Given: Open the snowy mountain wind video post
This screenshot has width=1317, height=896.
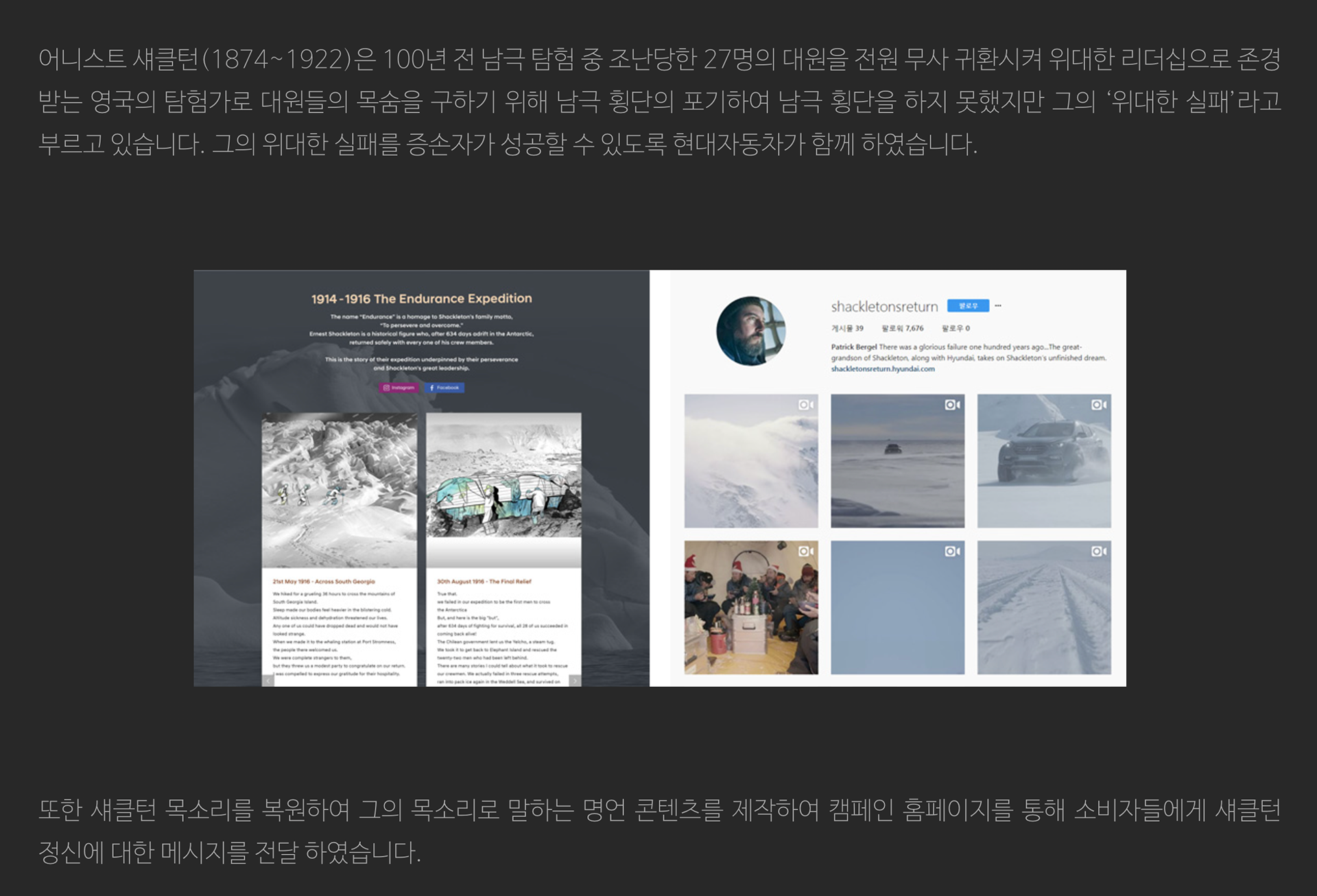Looking at the screenshot, I should click(750, 461).
